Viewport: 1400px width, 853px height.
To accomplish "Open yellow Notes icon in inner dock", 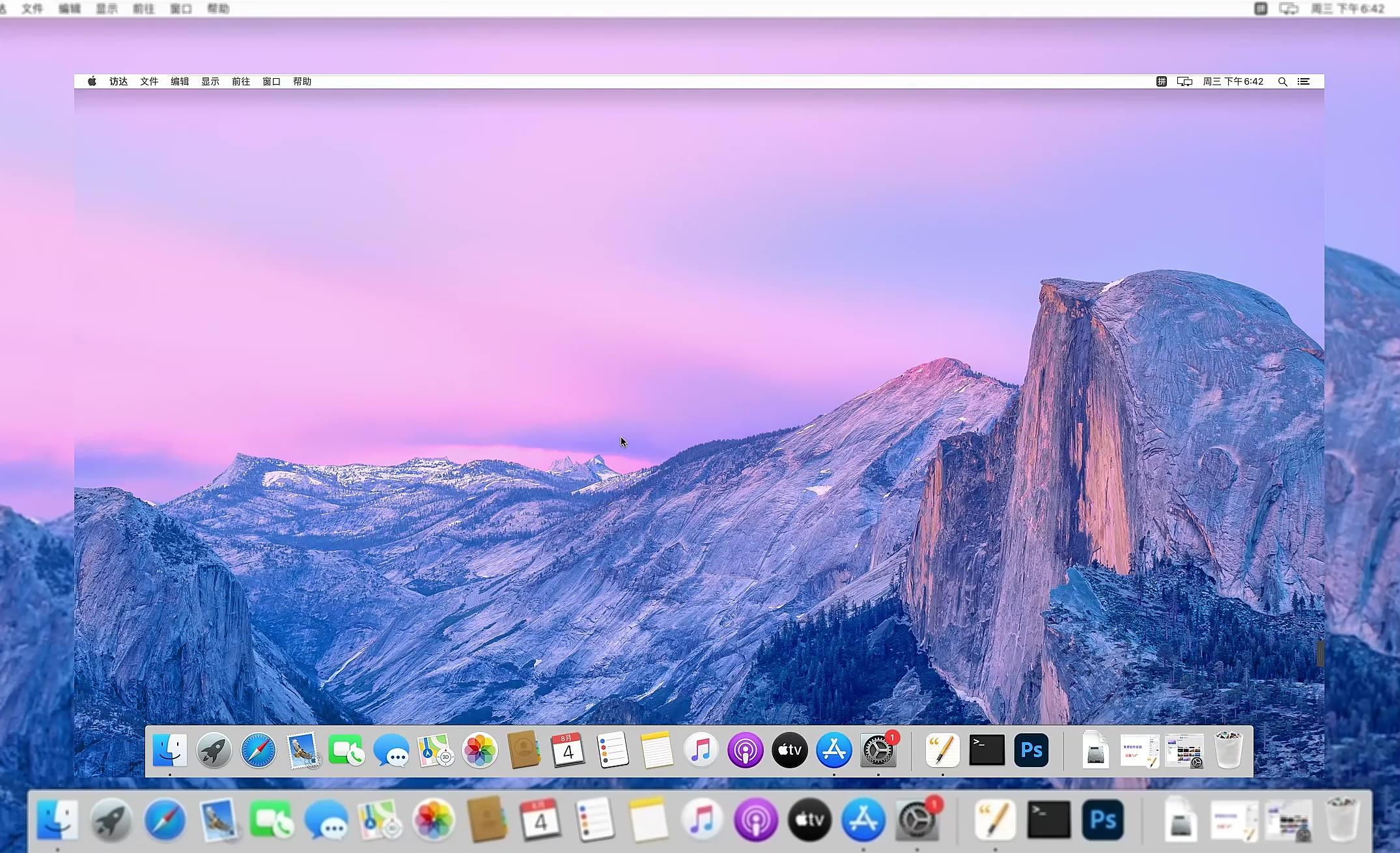I will click(x=657, y=750).
